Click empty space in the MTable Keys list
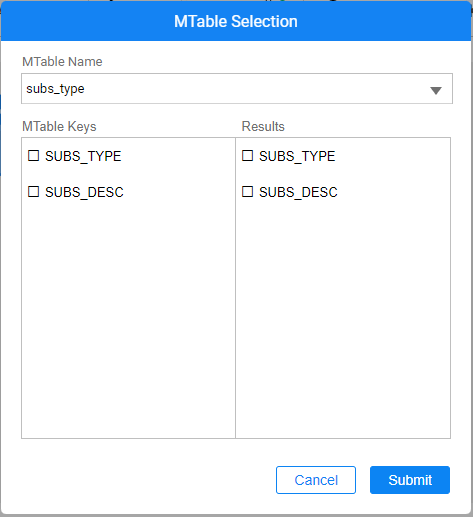The height and width of the screenshot is (517, 473). point(128,317)
